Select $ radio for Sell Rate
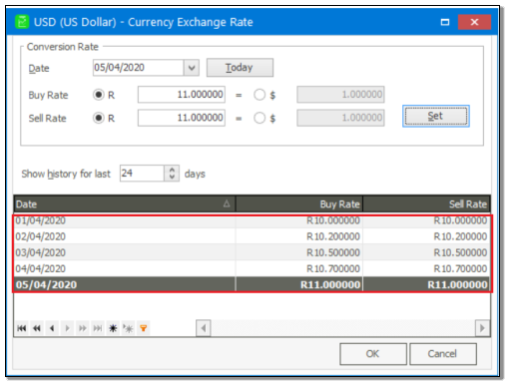This screenshot has height=389, width=513. 259,118
